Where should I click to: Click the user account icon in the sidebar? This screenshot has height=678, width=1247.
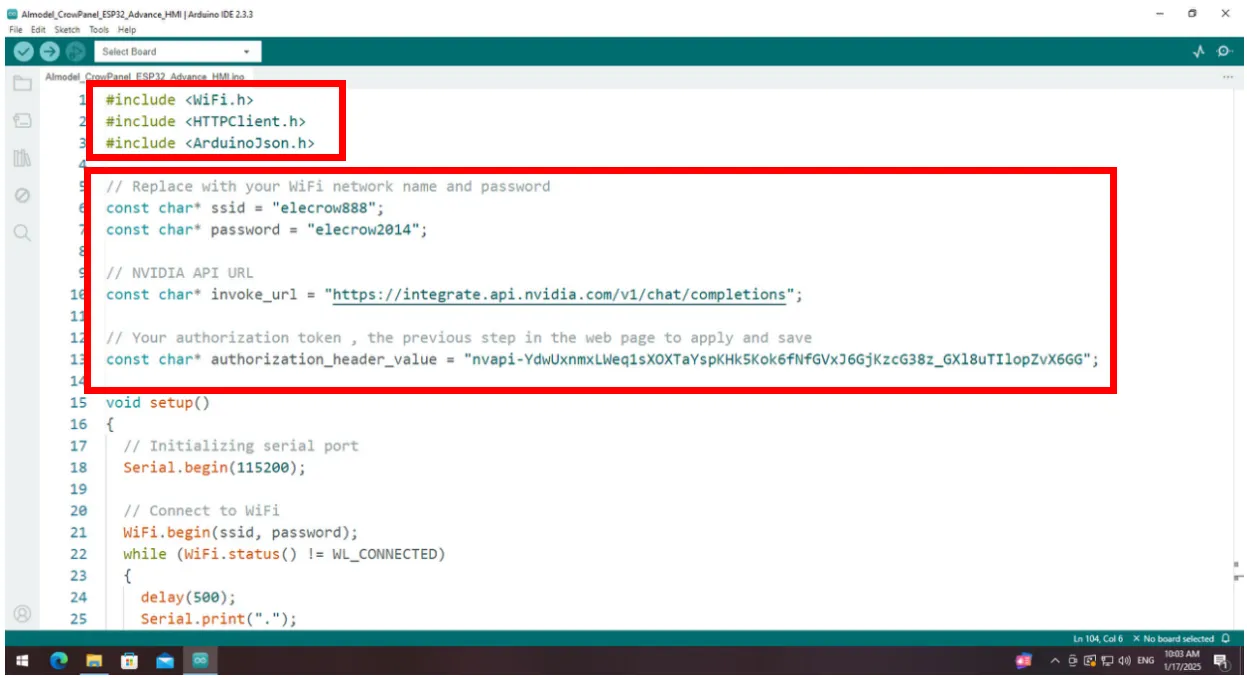pos(22,613)
